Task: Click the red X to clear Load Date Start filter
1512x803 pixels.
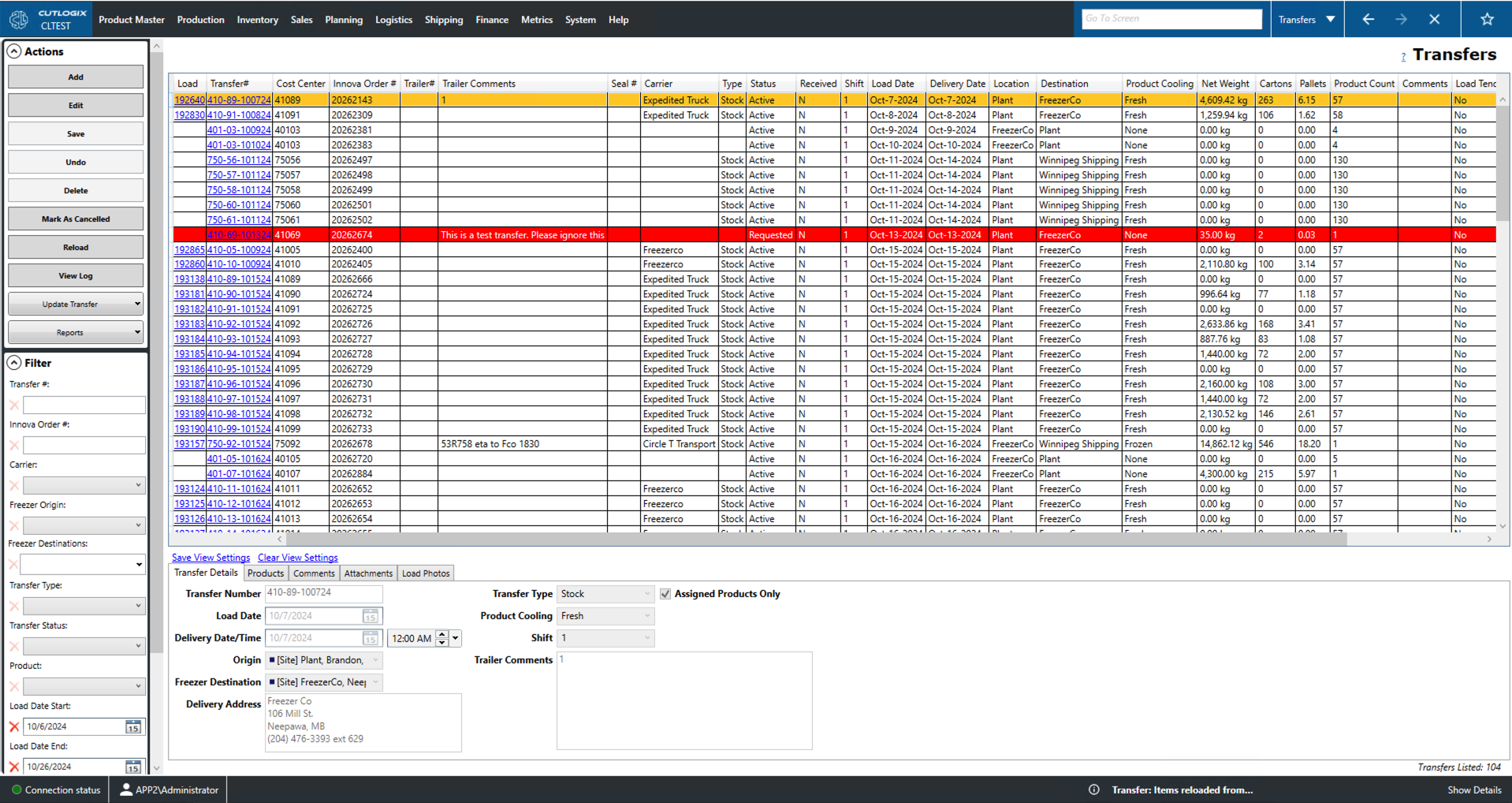Action: point(13,726)
